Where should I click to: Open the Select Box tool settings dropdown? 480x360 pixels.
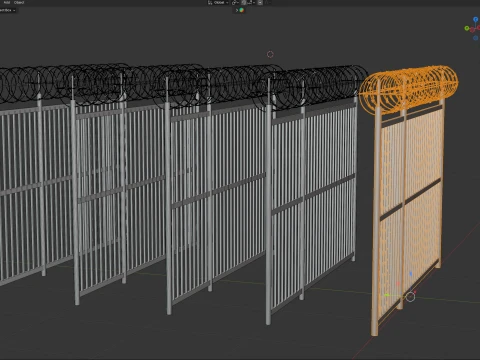pos(7,10)
